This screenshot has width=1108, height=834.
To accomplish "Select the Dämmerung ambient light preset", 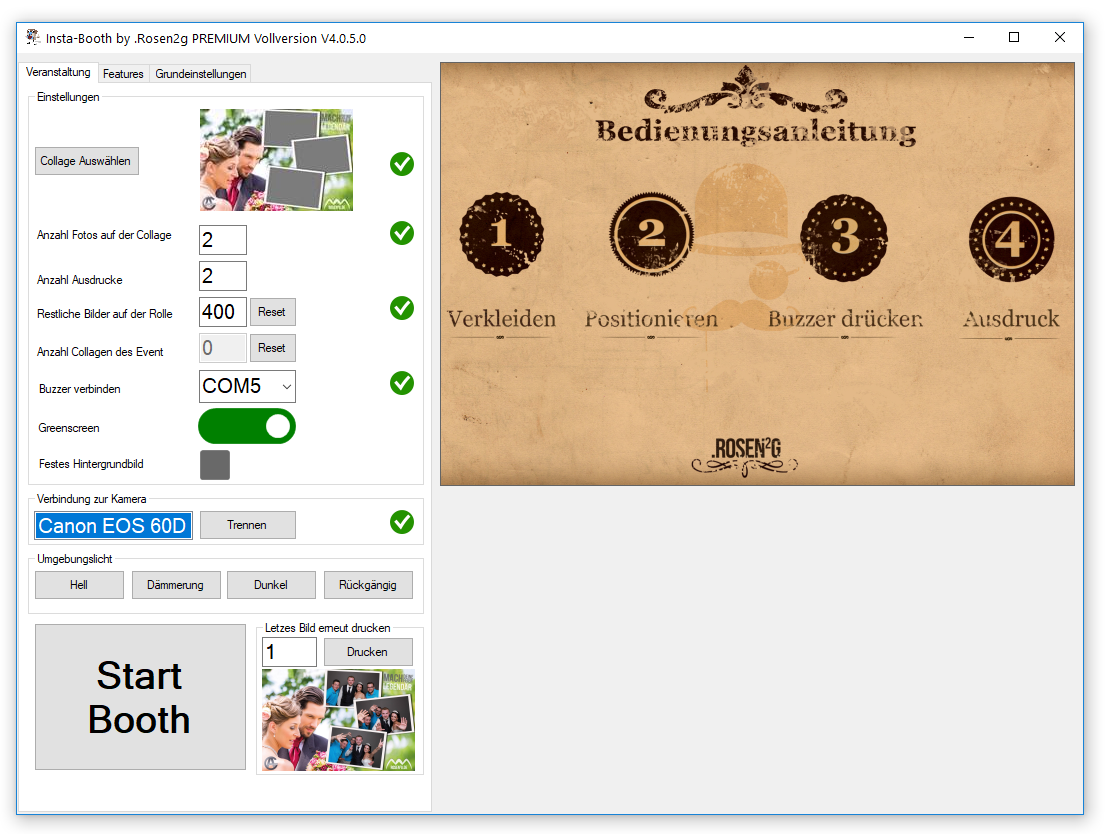I will point(176,585).
